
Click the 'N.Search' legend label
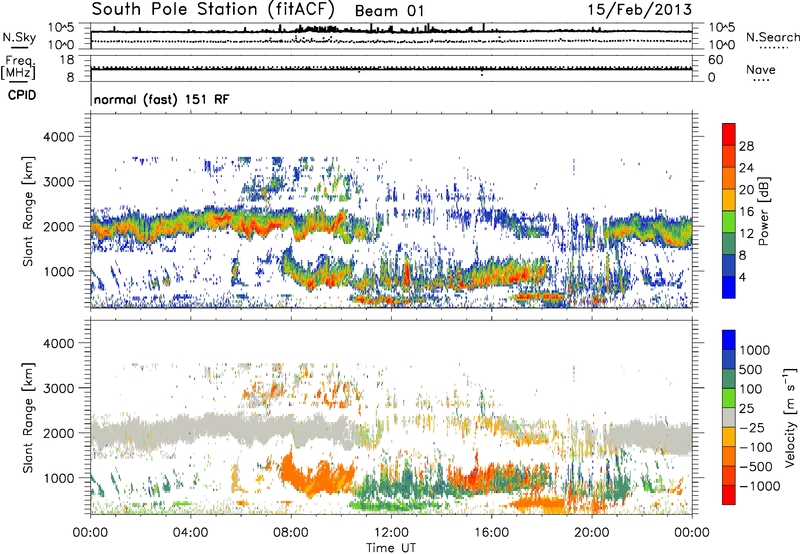tap(772, 37)
